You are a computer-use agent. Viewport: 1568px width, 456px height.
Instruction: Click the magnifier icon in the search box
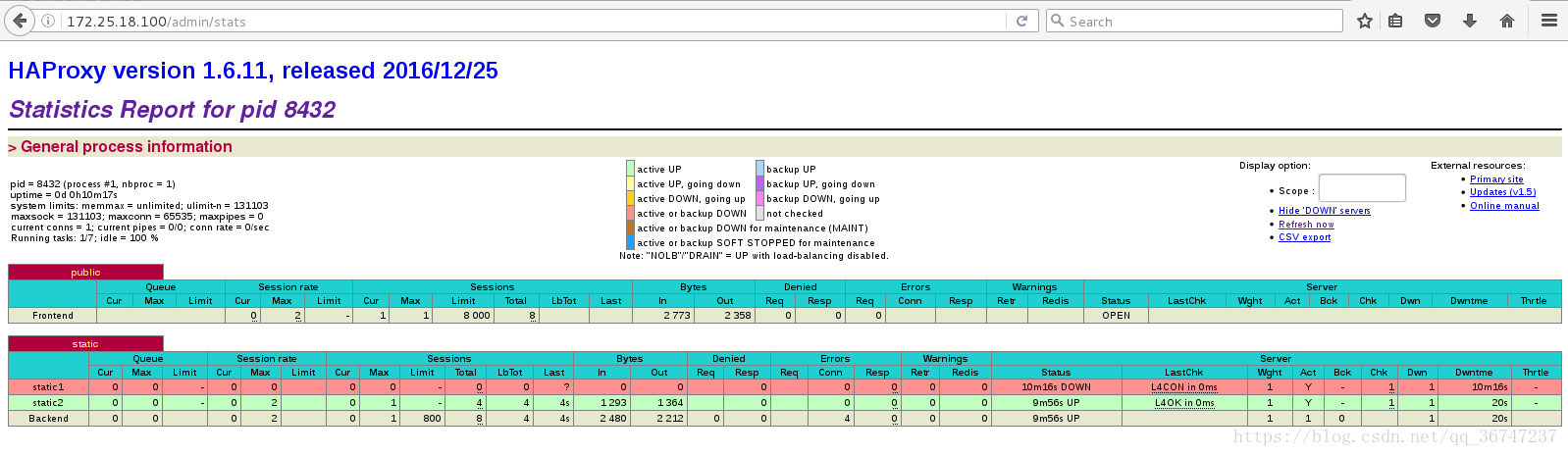coord(1057,21)
